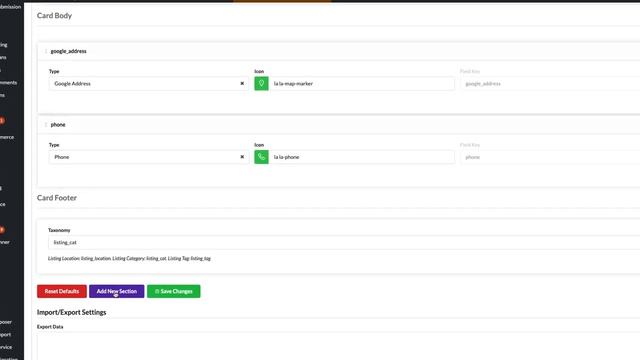Click the Add New Section button
This screenshot has height=360, width=640.
tap(117, 291)
